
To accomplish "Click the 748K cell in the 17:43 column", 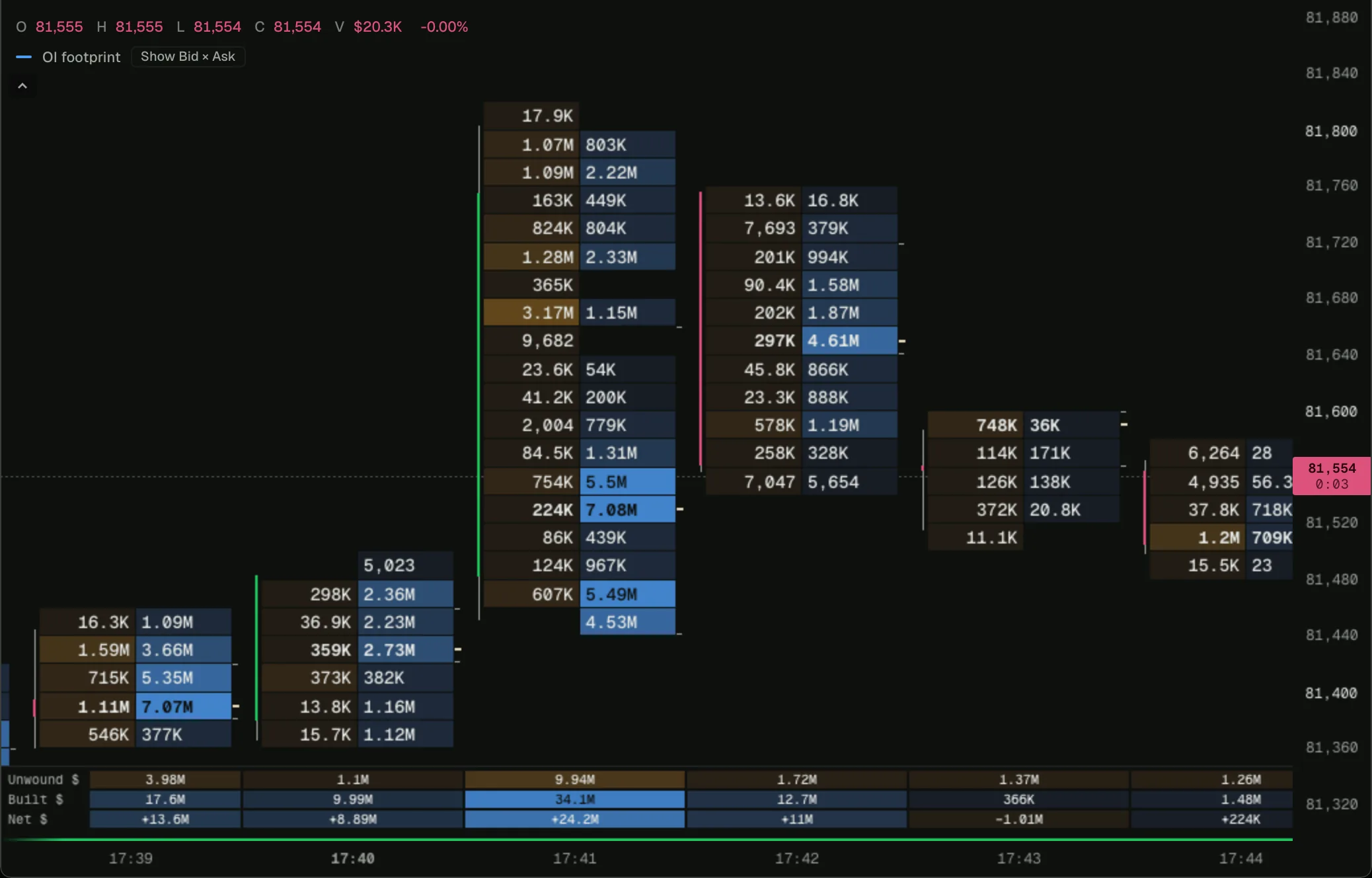I will [x=975, y=425].
